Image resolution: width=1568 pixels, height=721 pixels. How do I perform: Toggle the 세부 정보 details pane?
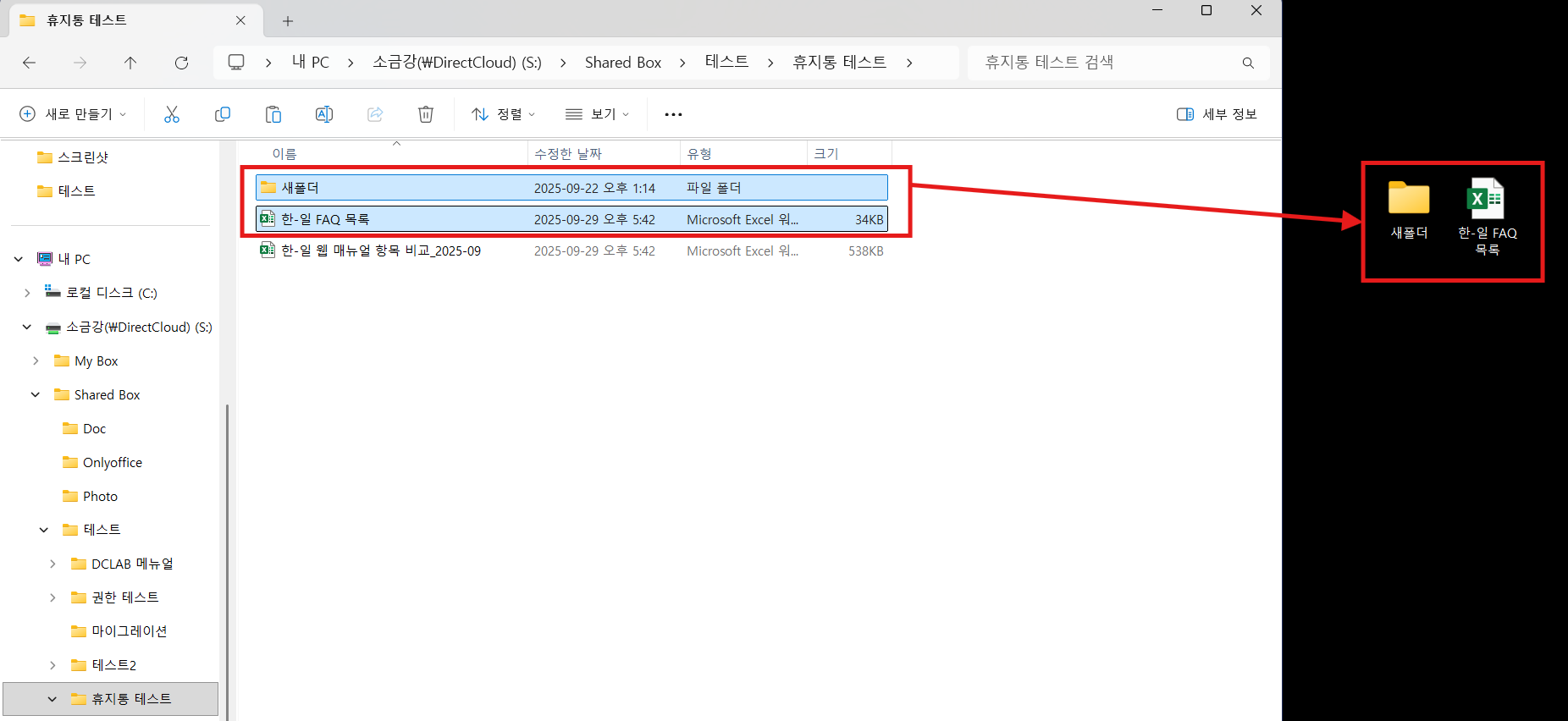1217,114
